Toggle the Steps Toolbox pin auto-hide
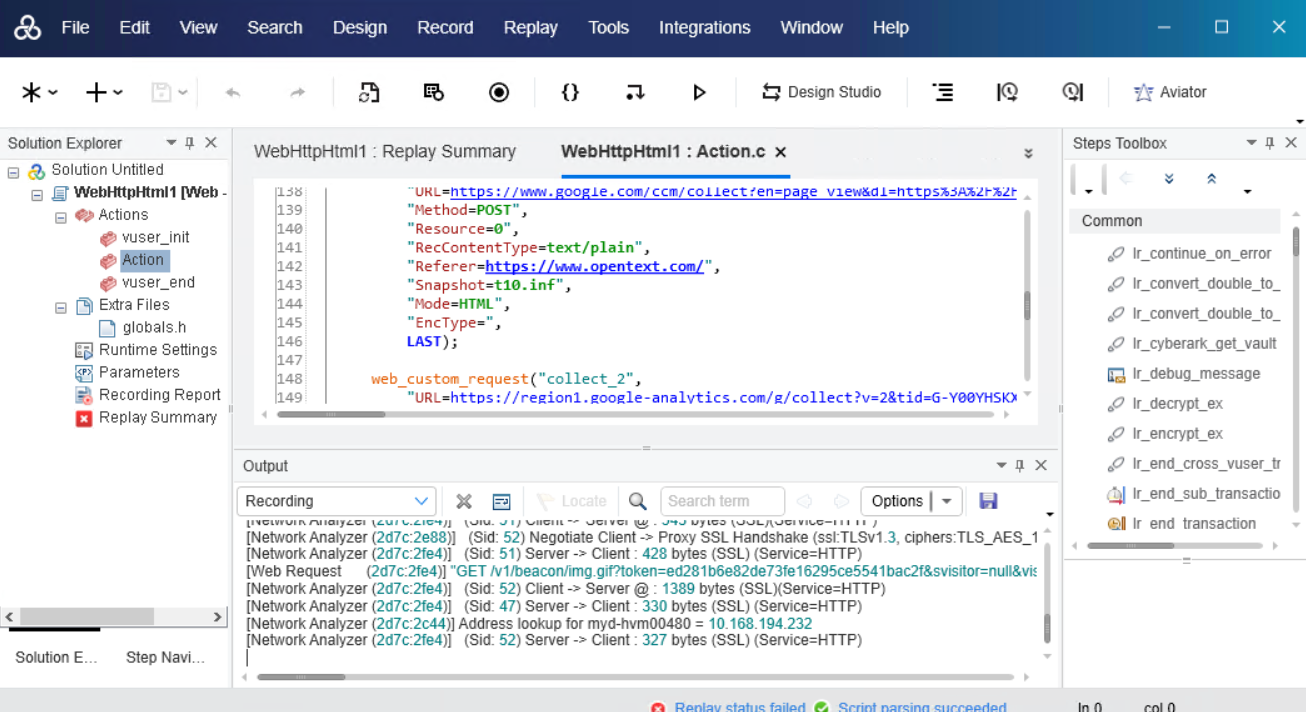Image resolution: width=1306 pixels, height=712 pixels. point(1270,143)
